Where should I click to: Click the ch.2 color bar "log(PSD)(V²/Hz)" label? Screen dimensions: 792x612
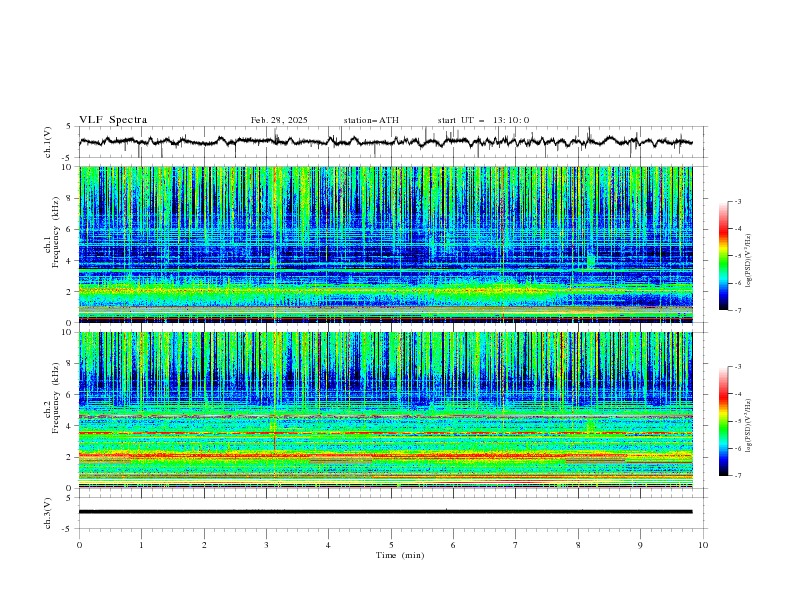749,425
